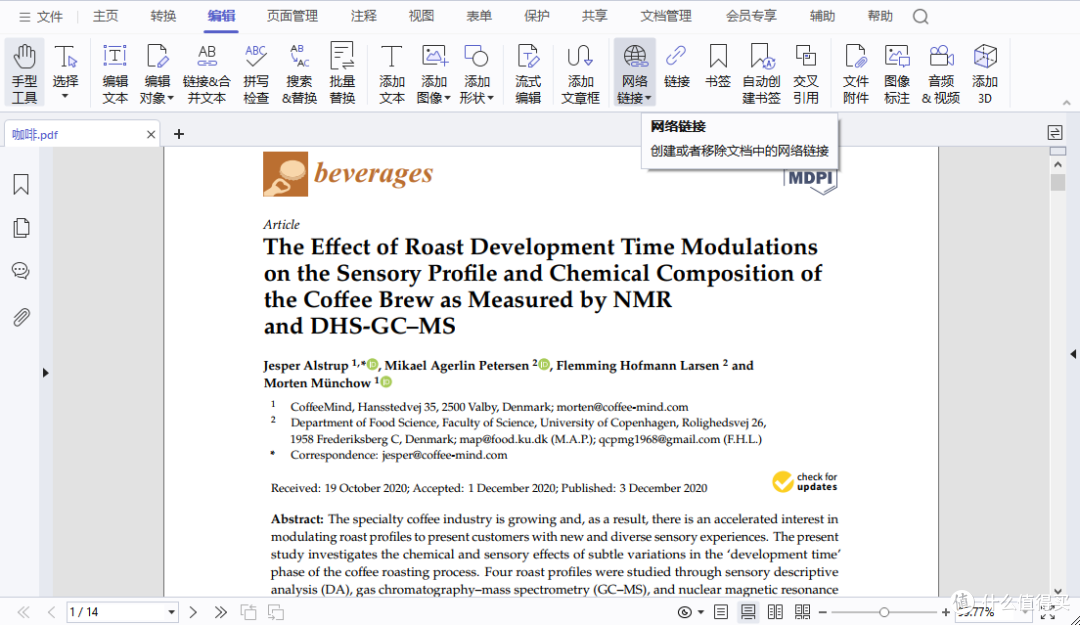This screenshot has height=625, width=1080.
Task: Click the Web Links (网络链接) button
Action: click(634, 73)
